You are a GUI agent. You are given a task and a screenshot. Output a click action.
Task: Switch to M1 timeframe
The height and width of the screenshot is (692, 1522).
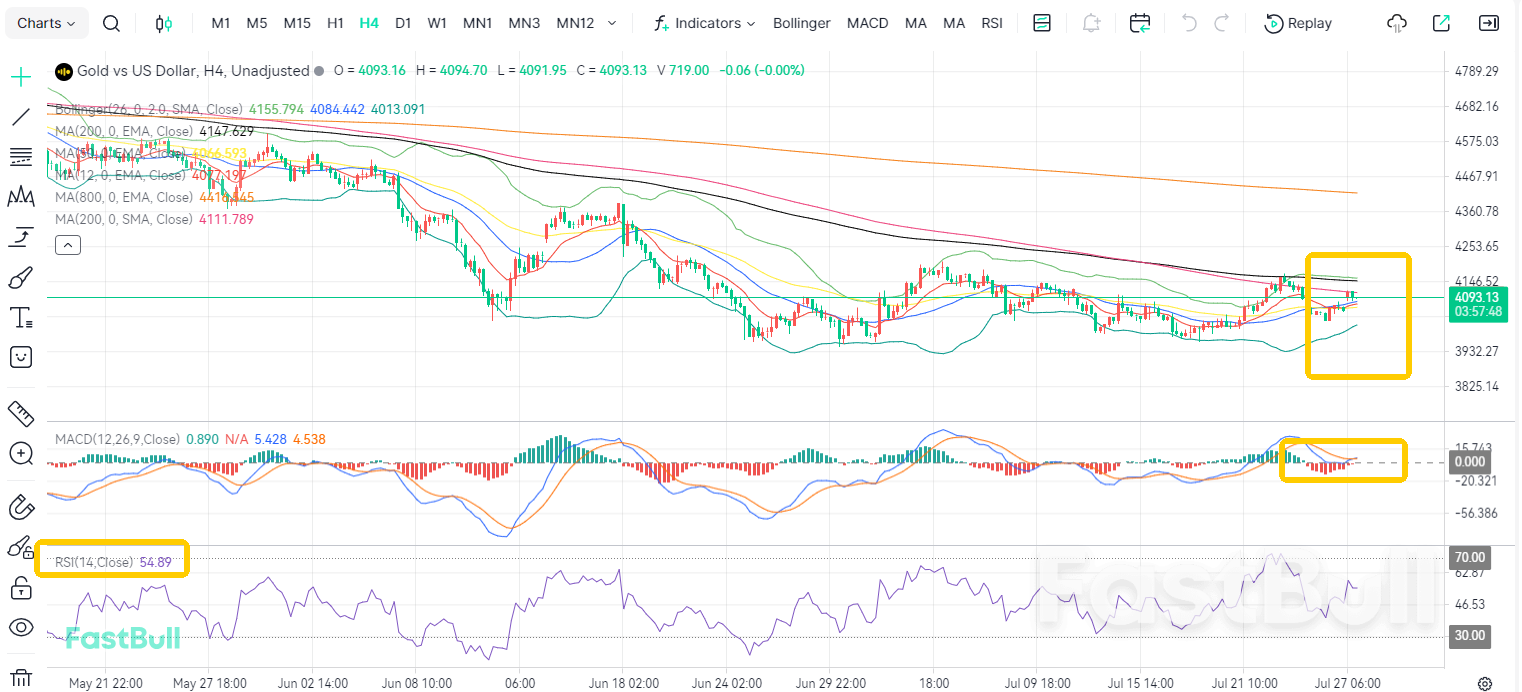(x=221, y=23)
